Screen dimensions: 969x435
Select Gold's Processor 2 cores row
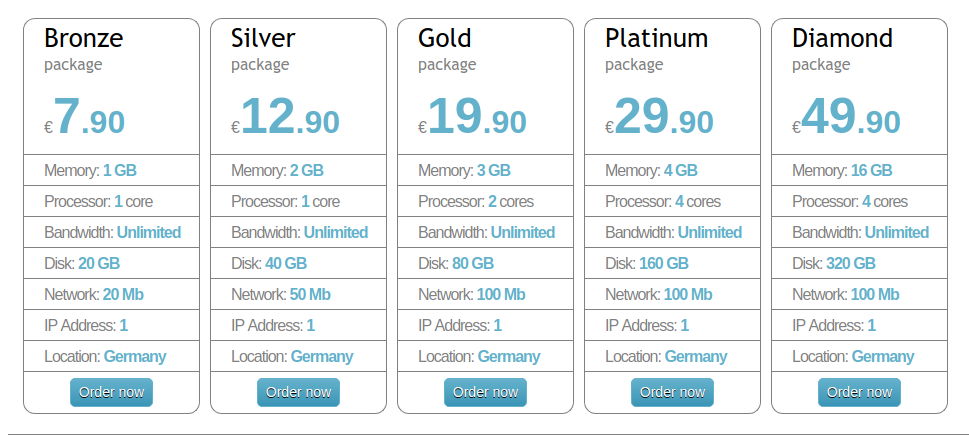point(485,201)
